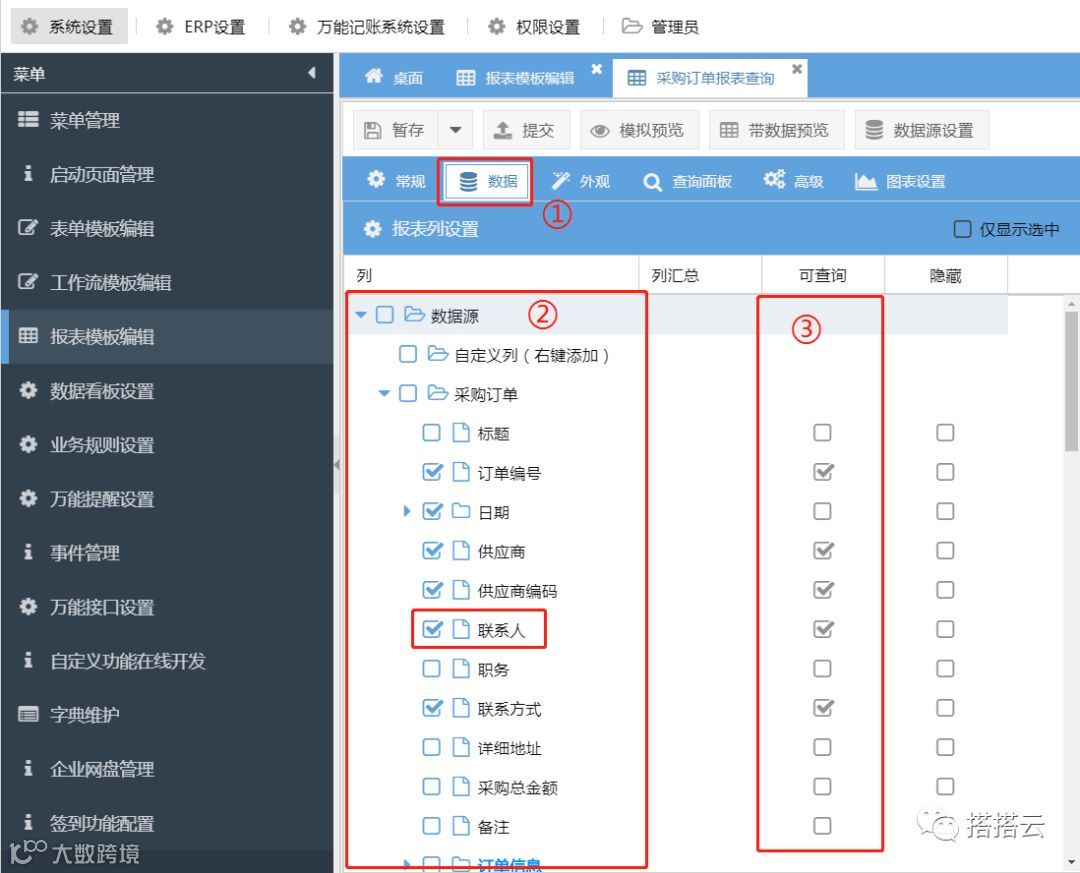Expand the 日期 tree node

pos(406,511)
